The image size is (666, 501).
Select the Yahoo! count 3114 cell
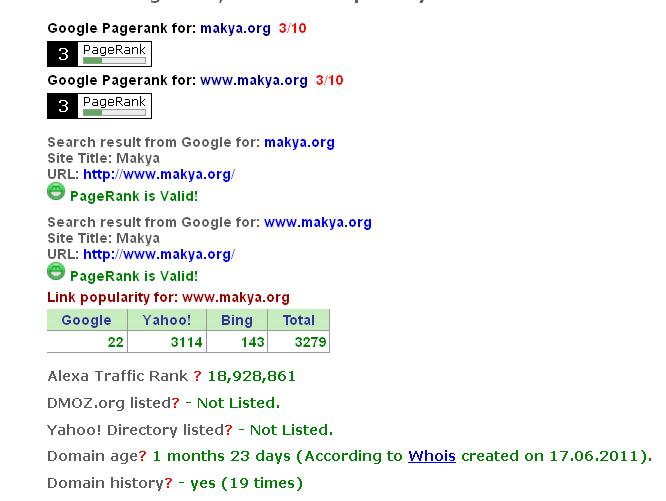(x=167, y=342)
